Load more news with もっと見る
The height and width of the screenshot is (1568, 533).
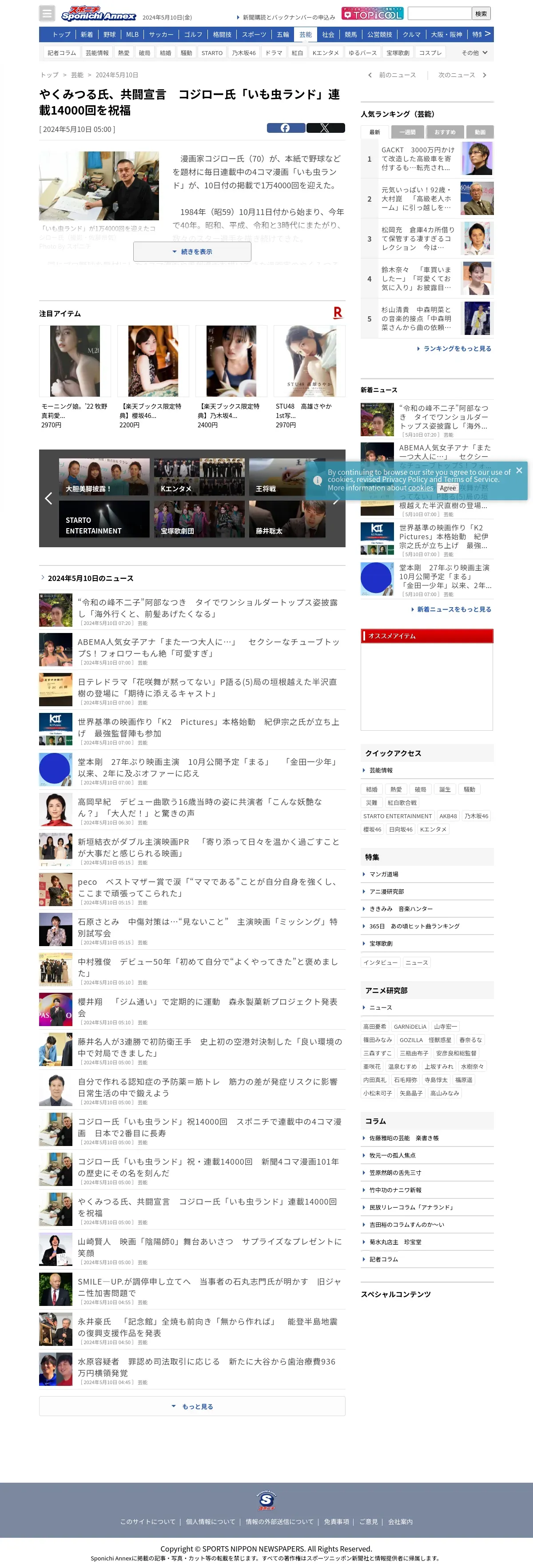tap(192, 1406)
